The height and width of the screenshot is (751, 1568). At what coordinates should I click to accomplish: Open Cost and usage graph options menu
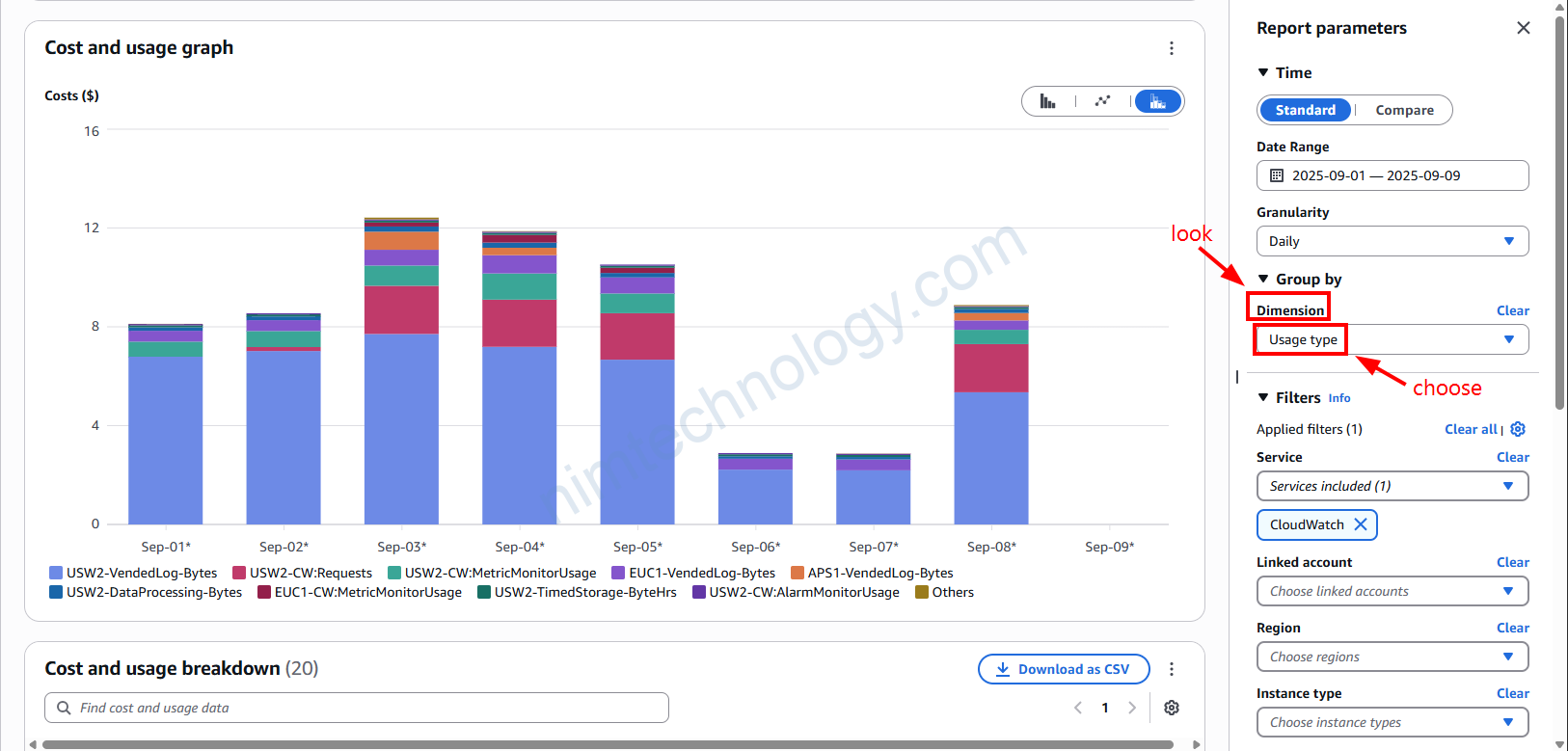(x=1171, y=48)
